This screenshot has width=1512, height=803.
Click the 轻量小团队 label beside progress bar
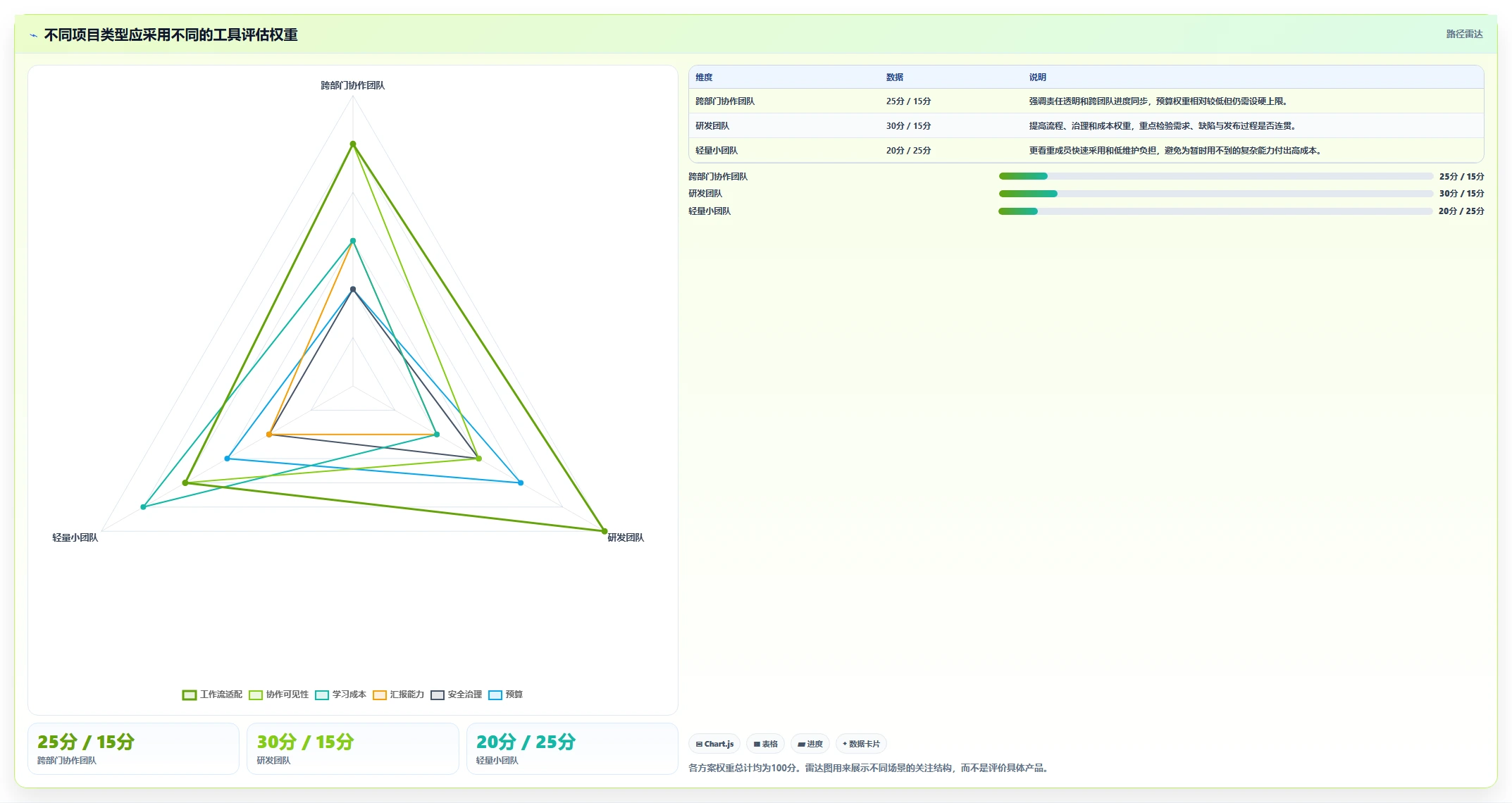coord(709,211)
